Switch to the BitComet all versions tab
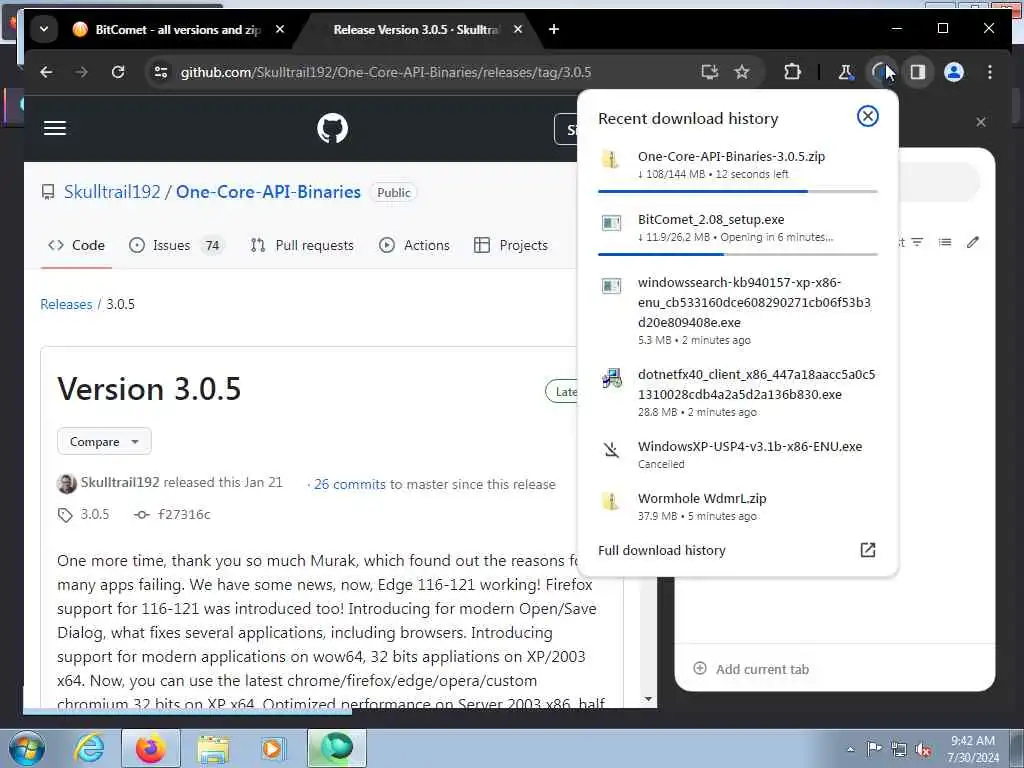The height and width of the screenshot is (768, 1024). tap(167, 29)
